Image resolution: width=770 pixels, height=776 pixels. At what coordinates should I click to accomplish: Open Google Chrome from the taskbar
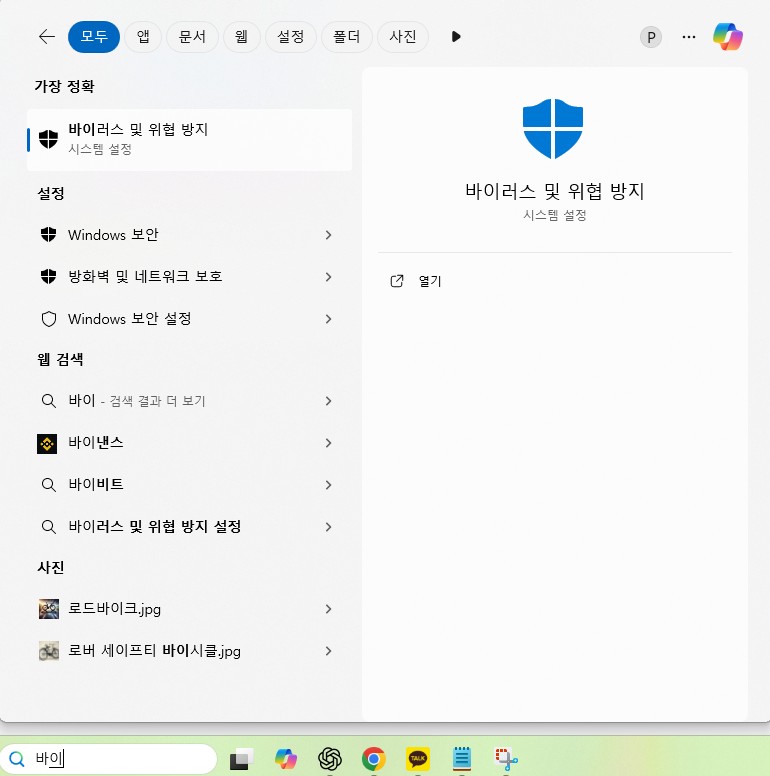374,759
